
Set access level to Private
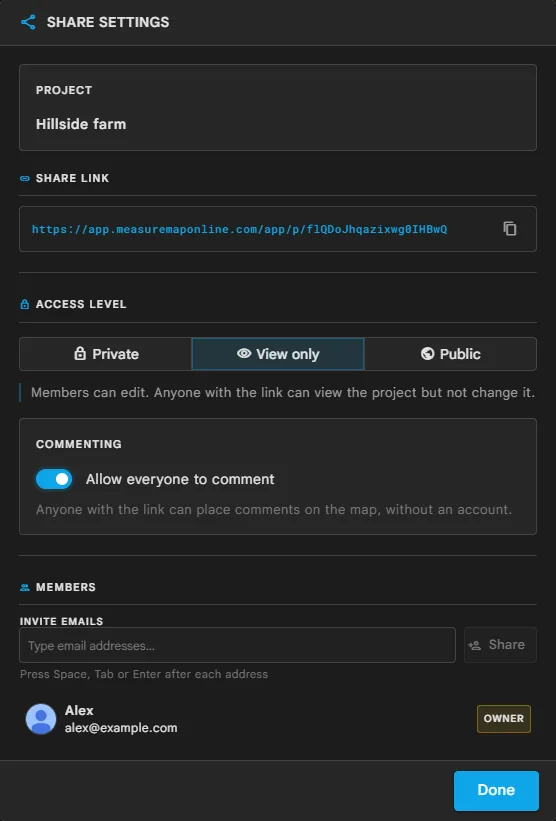106,354
